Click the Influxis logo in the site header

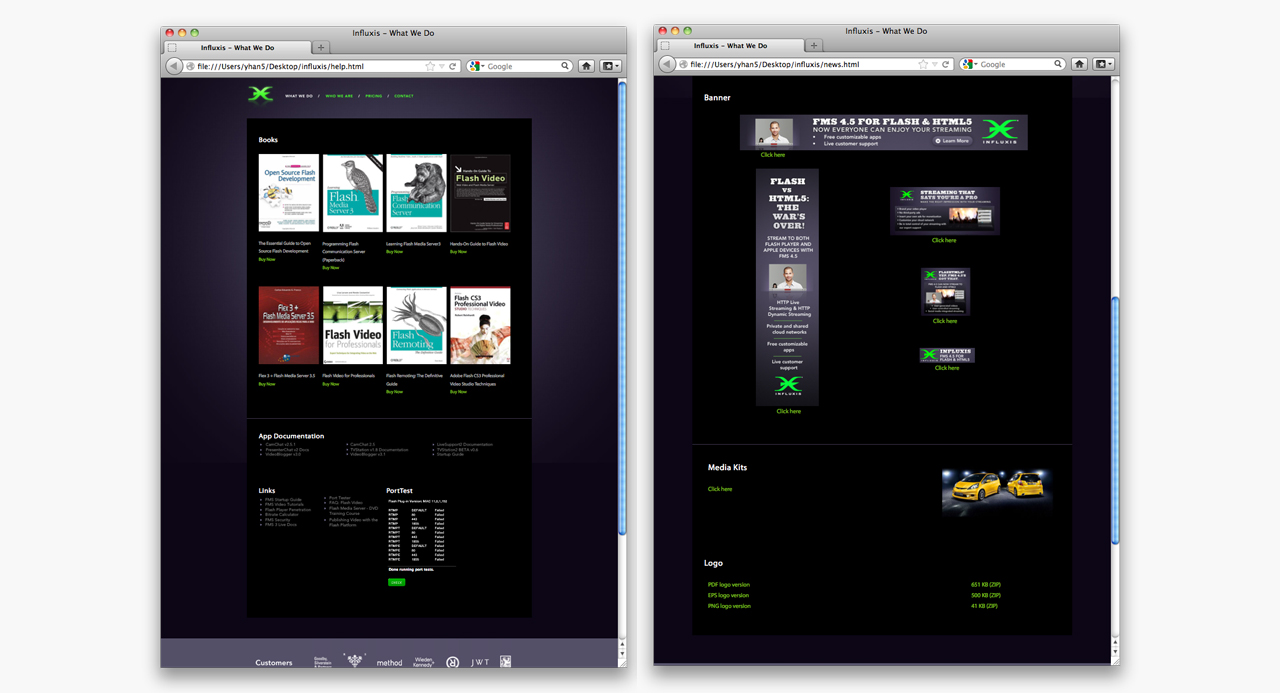coord(260,94)
